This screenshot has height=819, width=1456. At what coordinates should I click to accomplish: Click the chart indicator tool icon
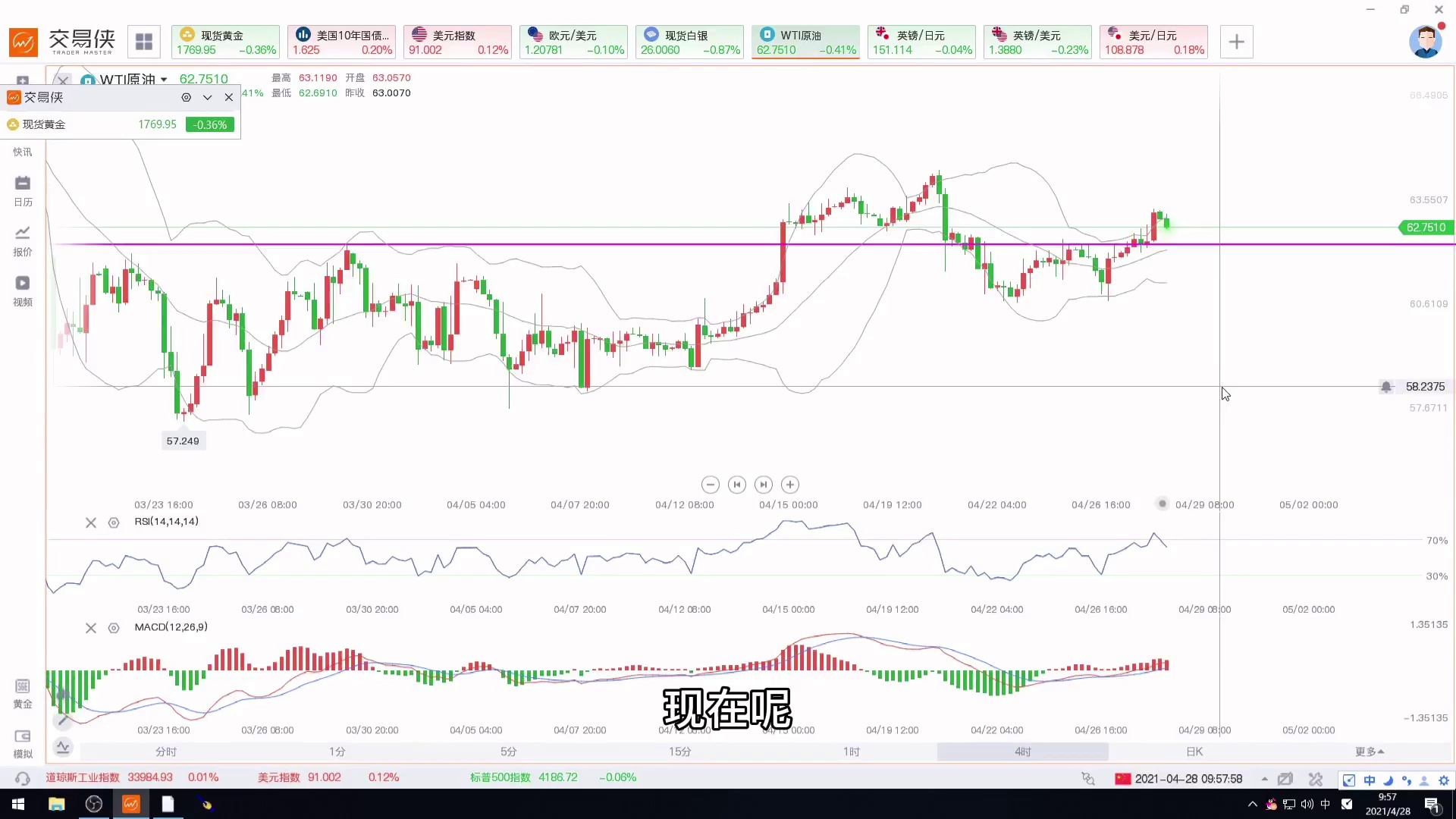pyautogui.click(x=63, y=747)
